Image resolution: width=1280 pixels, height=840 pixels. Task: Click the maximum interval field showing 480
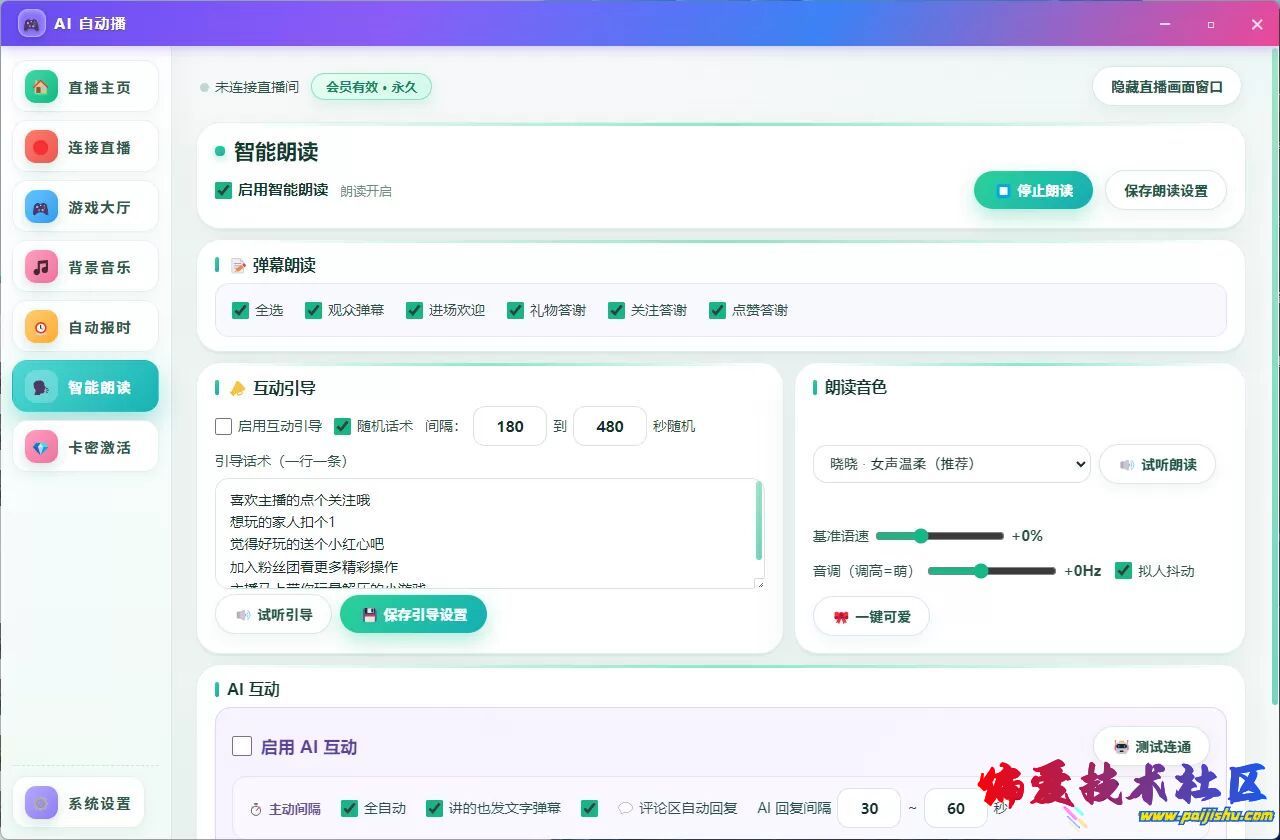[x=610, y=426]
